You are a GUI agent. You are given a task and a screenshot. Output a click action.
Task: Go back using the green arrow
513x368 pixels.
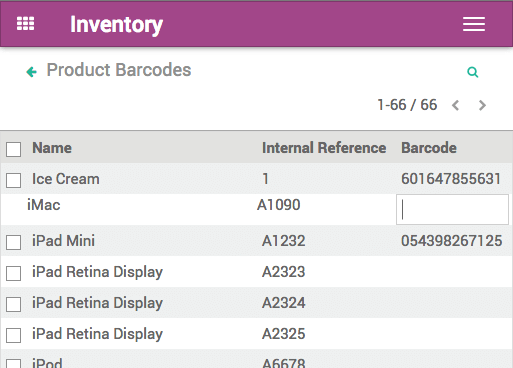32,71
